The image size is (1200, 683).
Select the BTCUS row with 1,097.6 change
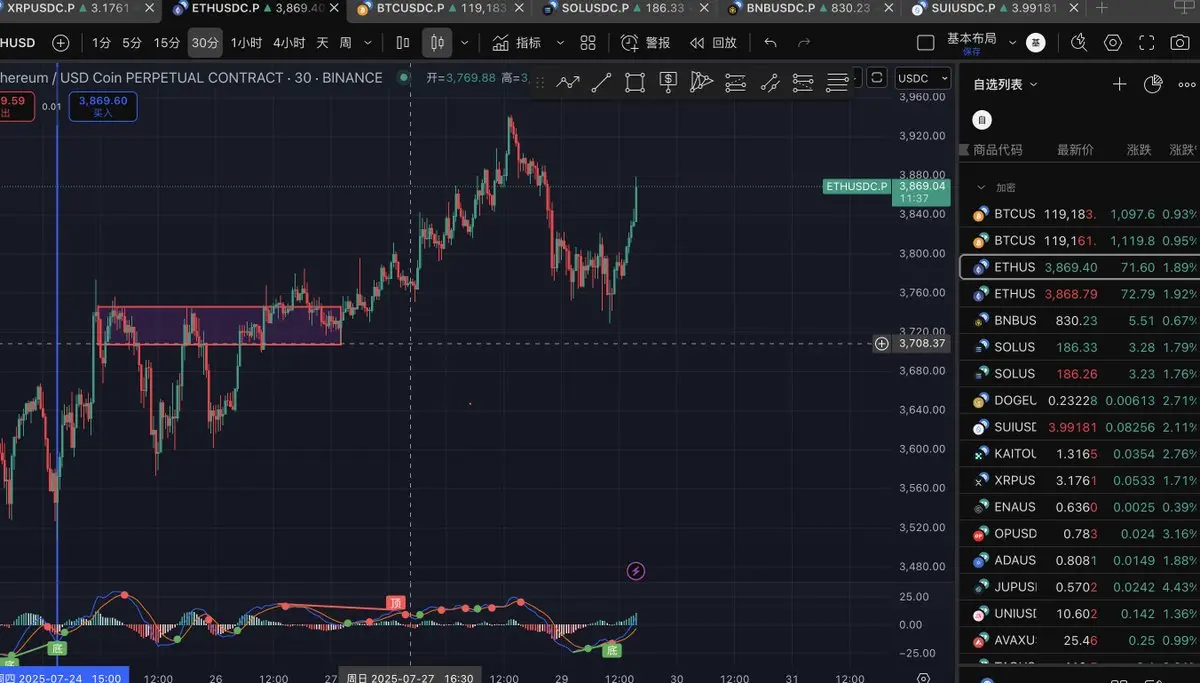[x=1079, y=214]
